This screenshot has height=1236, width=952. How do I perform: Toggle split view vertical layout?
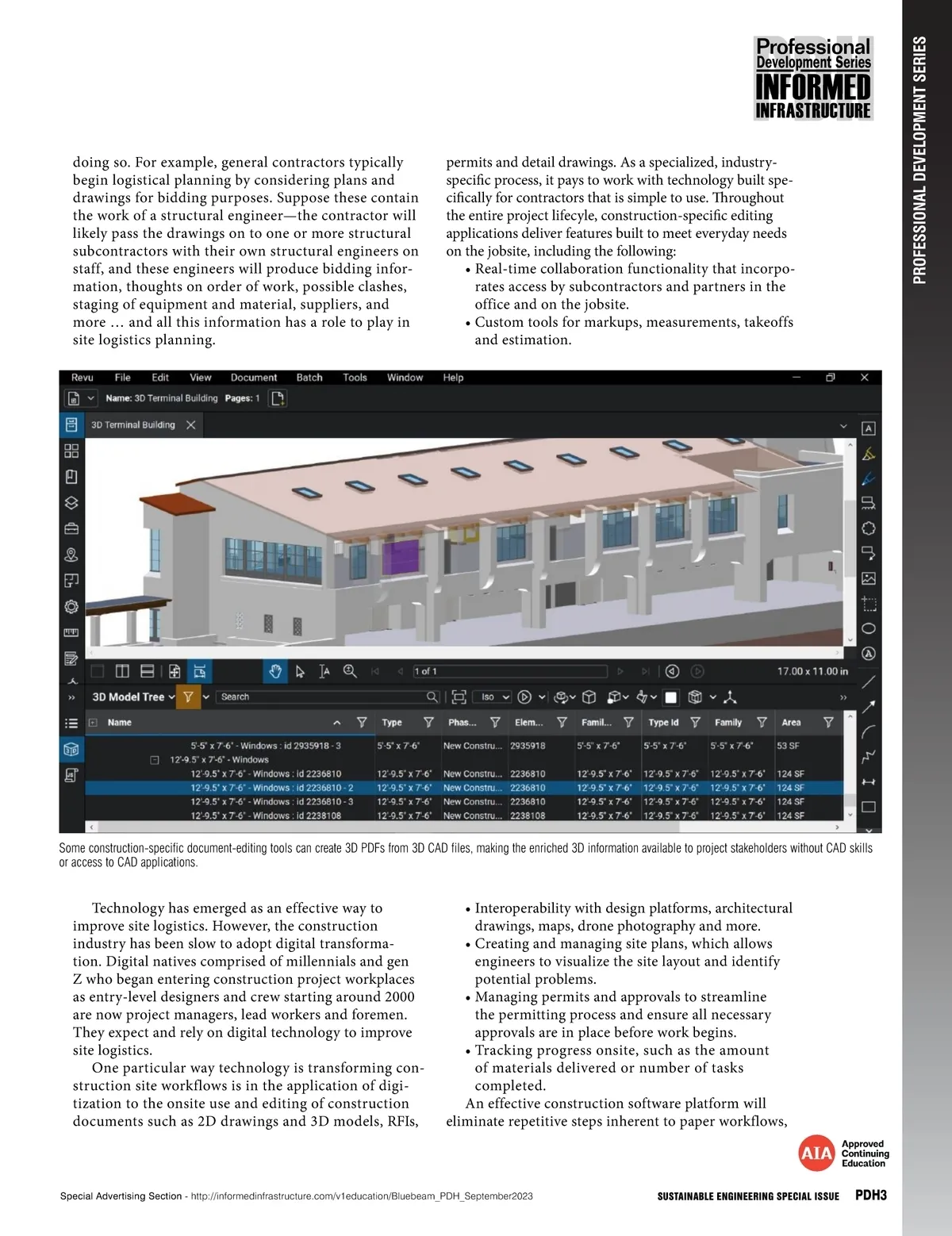coord(122,671)
